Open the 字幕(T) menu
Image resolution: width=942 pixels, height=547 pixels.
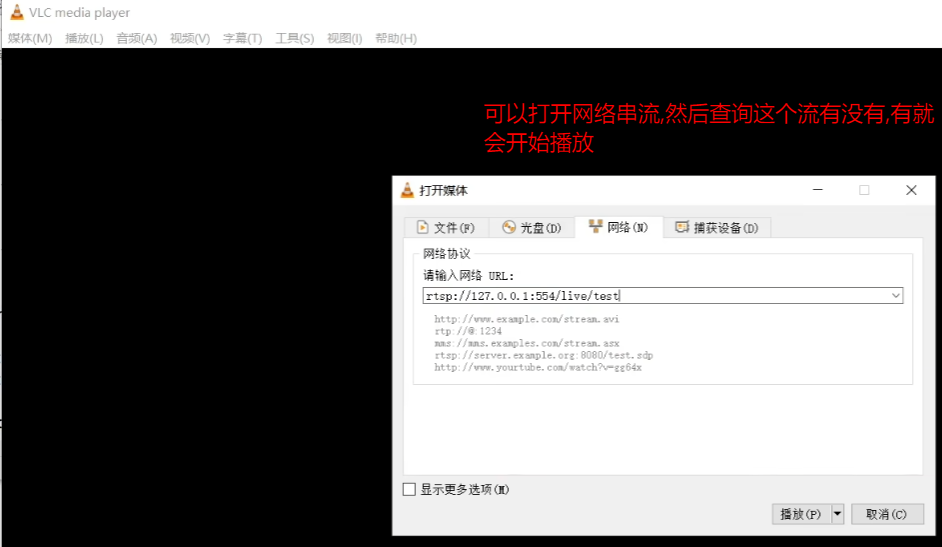242,38
